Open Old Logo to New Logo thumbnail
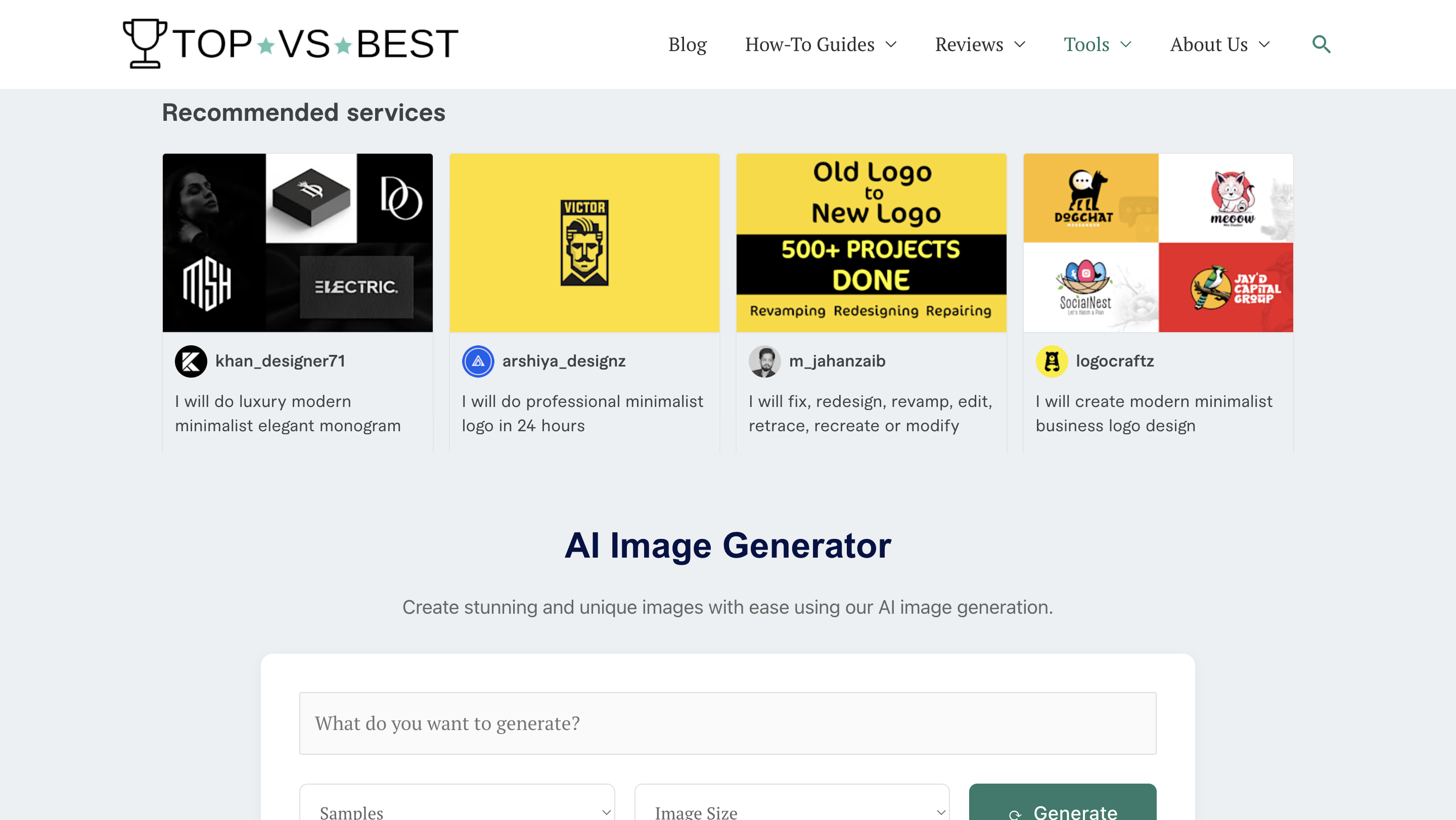The image size is (1456, 820). pyautogui.click(x=871, y=243)
